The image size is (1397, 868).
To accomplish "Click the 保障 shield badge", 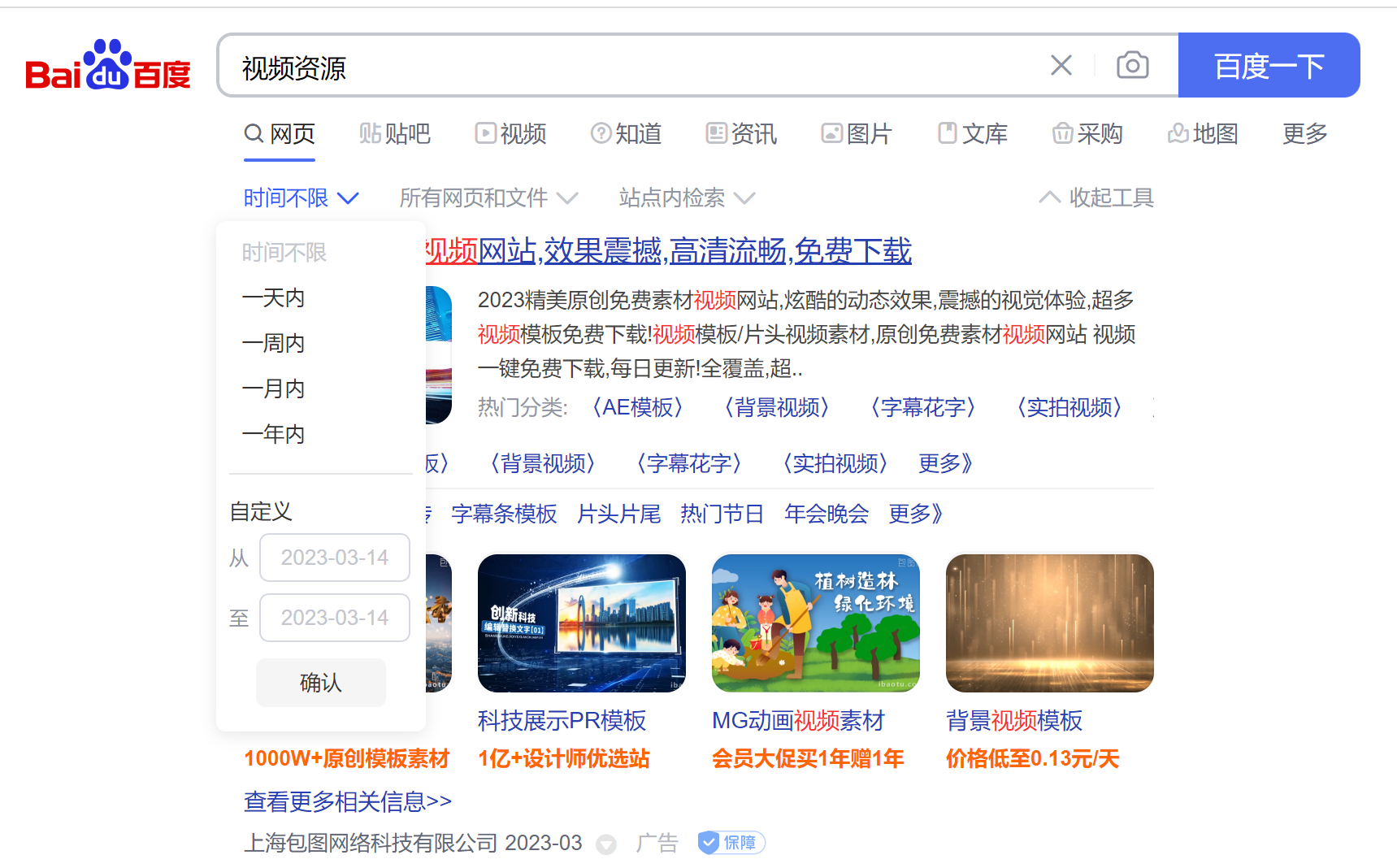I will pyautogui.click(x=731, y=843).
